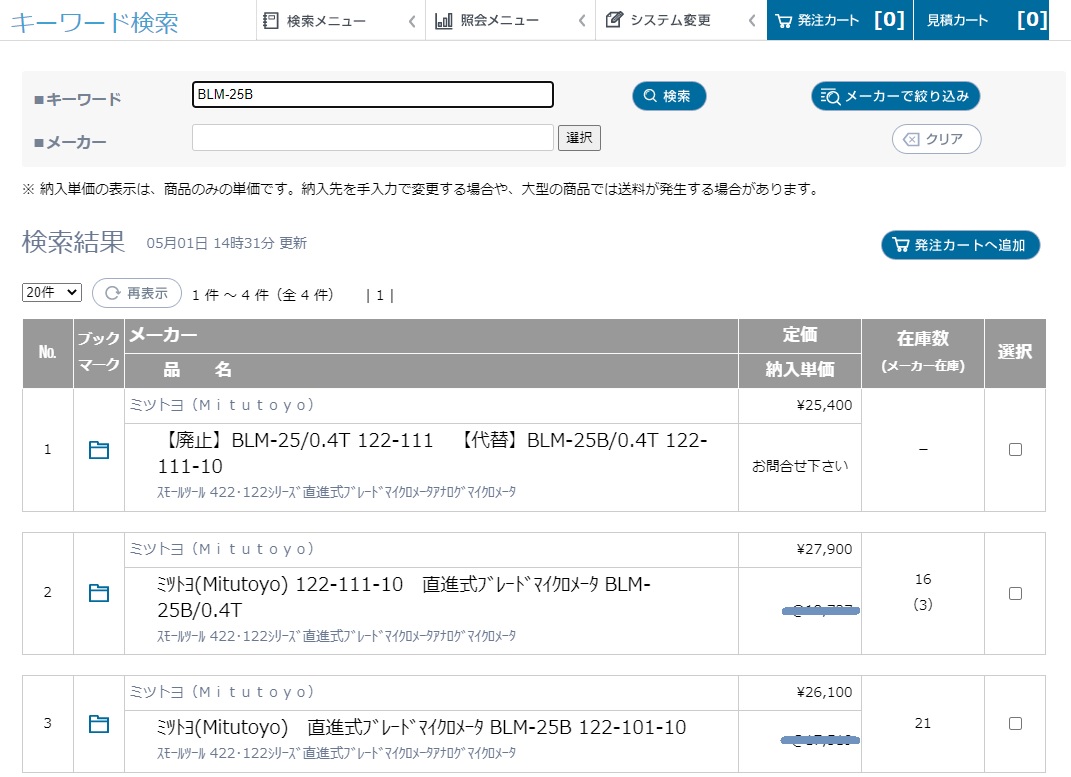Select checkbox for row 3 BLM-25B 122-101-10

[1015, 723]
